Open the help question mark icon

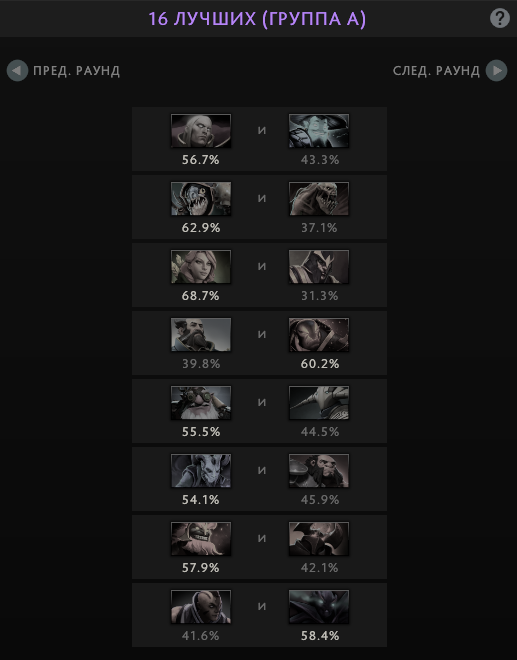(x=500, y=19)
